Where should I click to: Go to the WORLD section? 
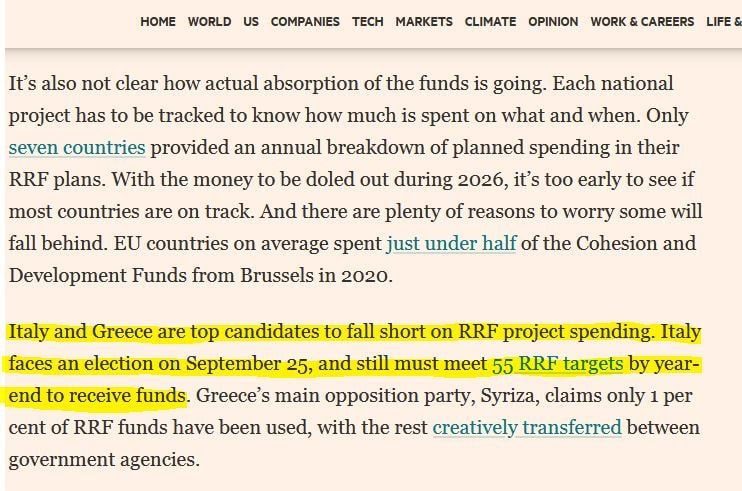click(209, 21)
